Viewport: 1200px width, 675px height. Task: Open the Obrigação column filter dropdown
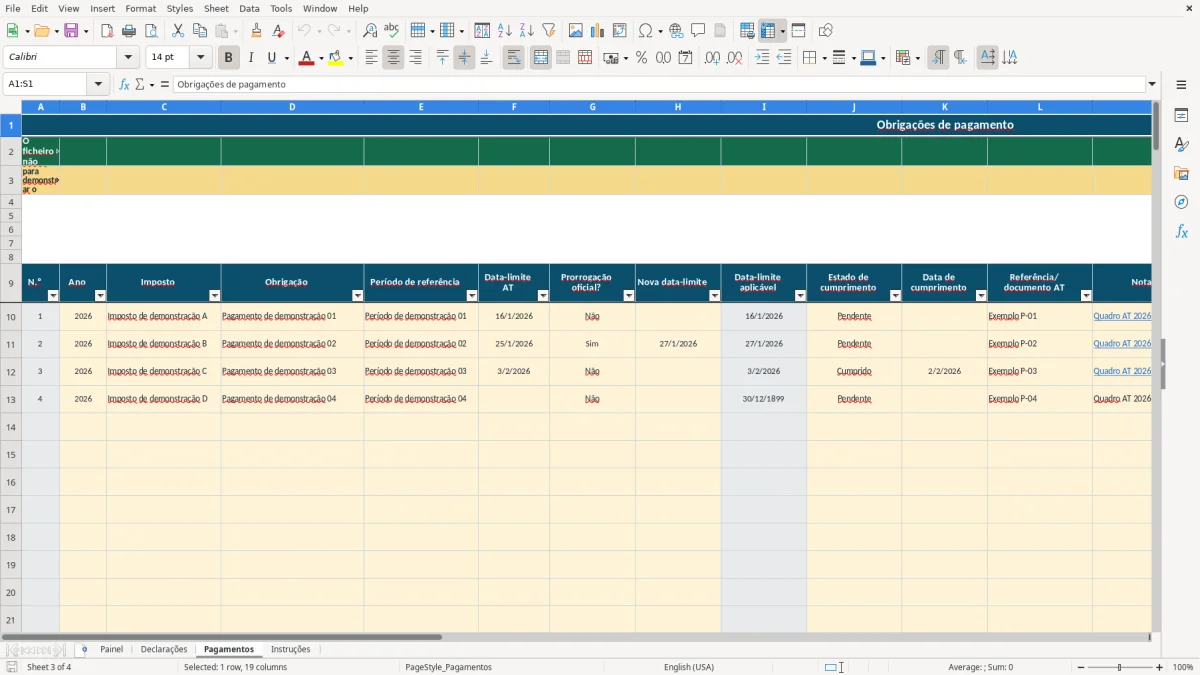point(357,295)
